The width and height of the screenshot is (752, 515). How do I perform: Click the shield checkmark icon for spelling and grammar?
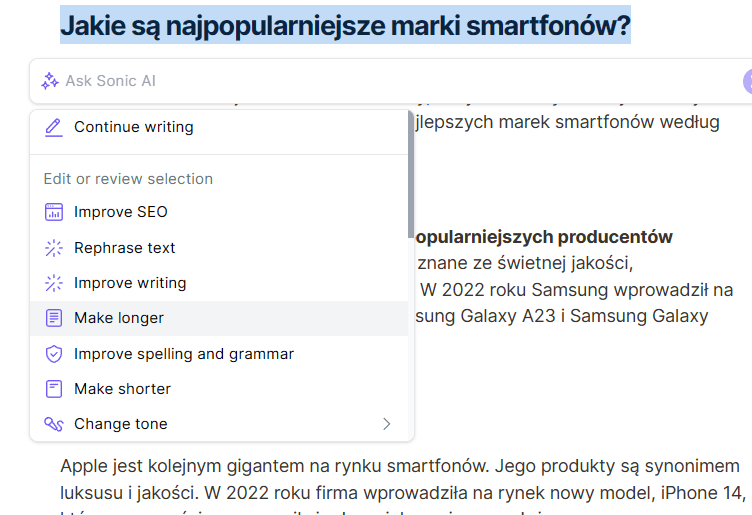coord(54,354)
